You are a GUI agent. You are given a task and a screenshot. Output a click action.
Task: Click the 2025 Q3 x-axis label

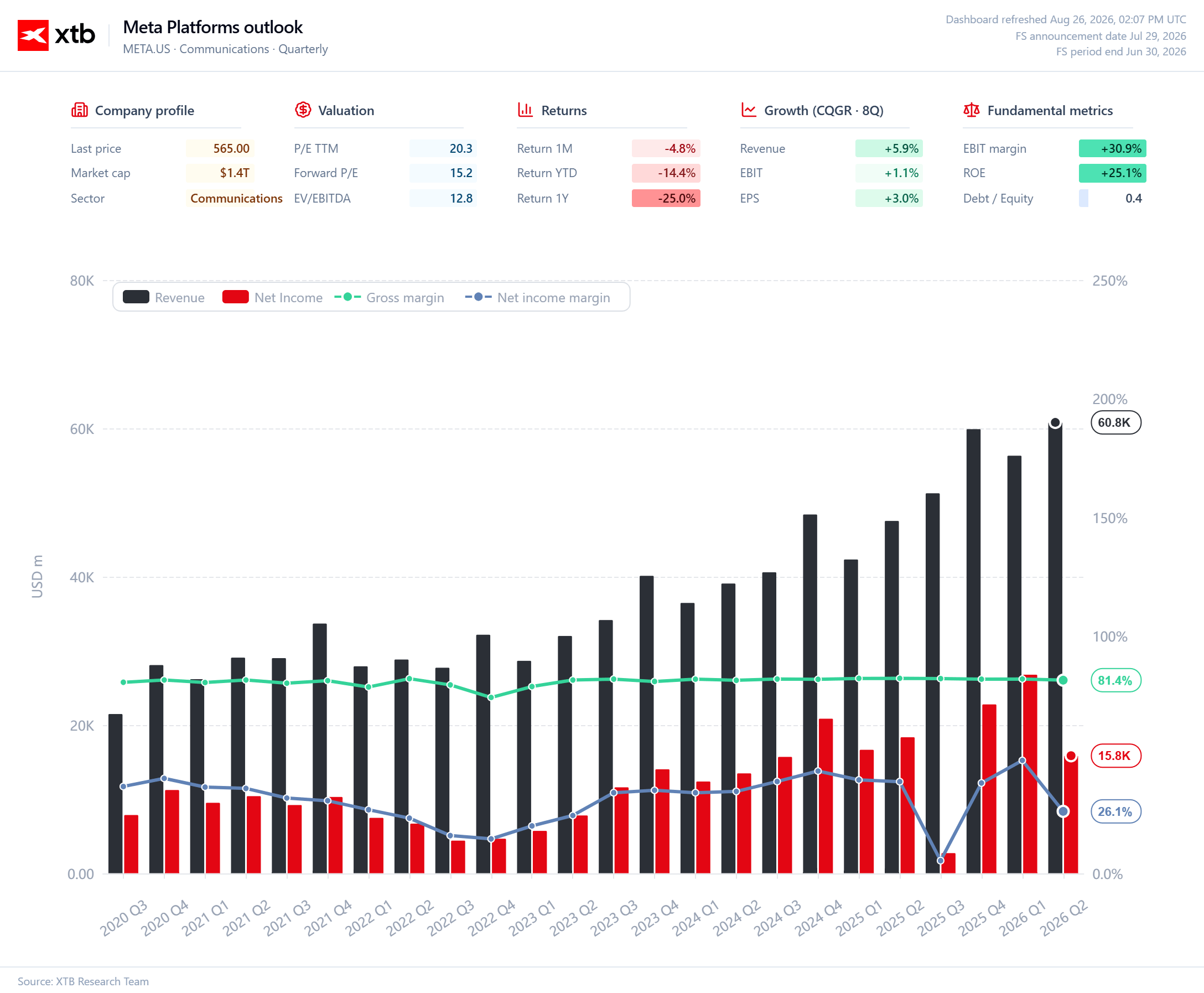click(941, 919)
